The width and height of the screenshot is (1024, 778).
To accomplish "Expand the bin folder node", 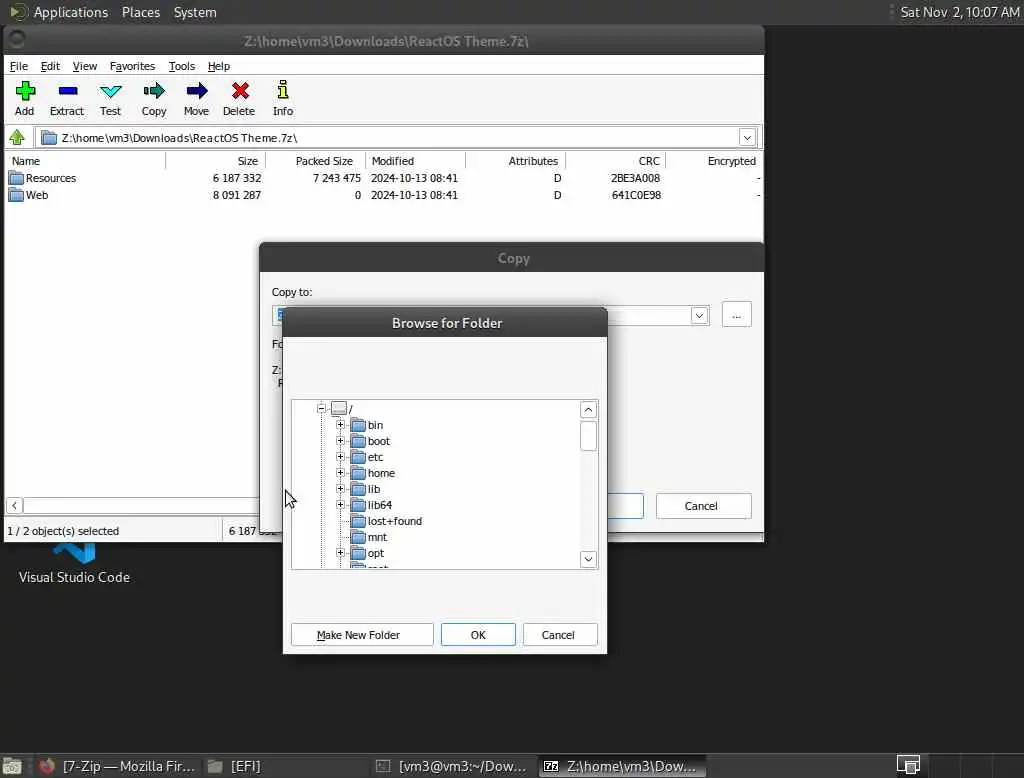I will [x=340, y=425].
